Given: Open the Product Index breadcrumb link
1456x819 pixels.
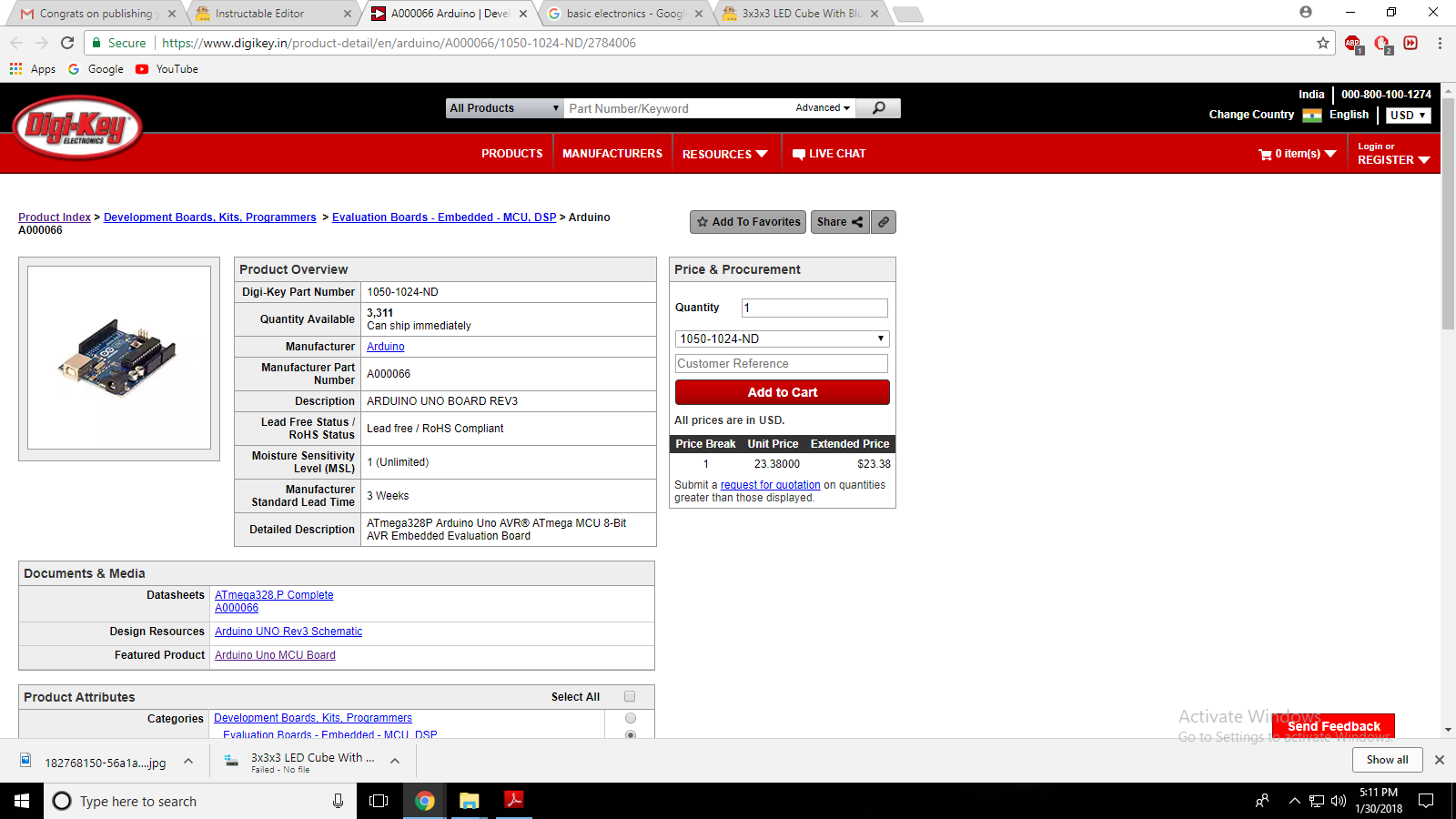Looking at the screenshot, I should (55, 217).
